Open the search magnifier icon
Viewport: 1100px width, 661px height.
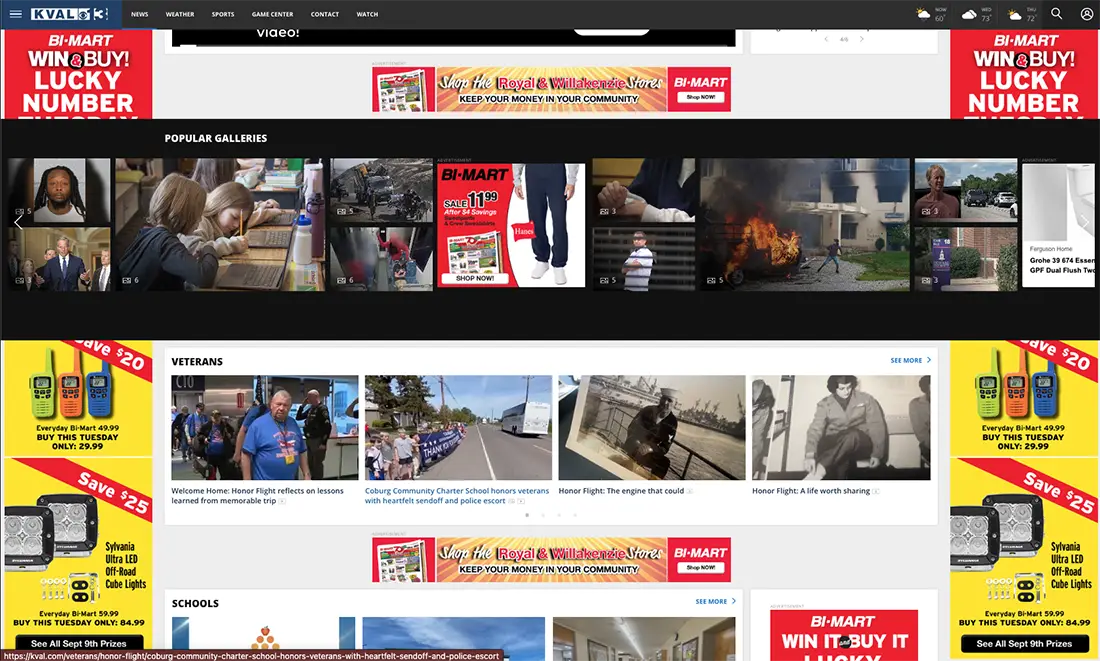tap(1057, 14)
